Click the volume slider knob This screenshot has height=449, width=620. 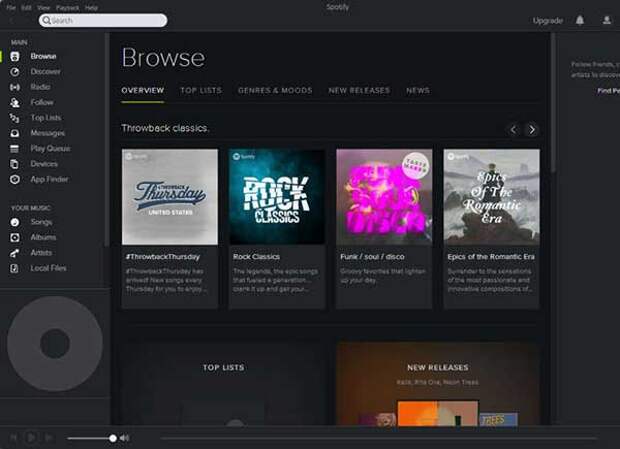click(x=113, y=438)
